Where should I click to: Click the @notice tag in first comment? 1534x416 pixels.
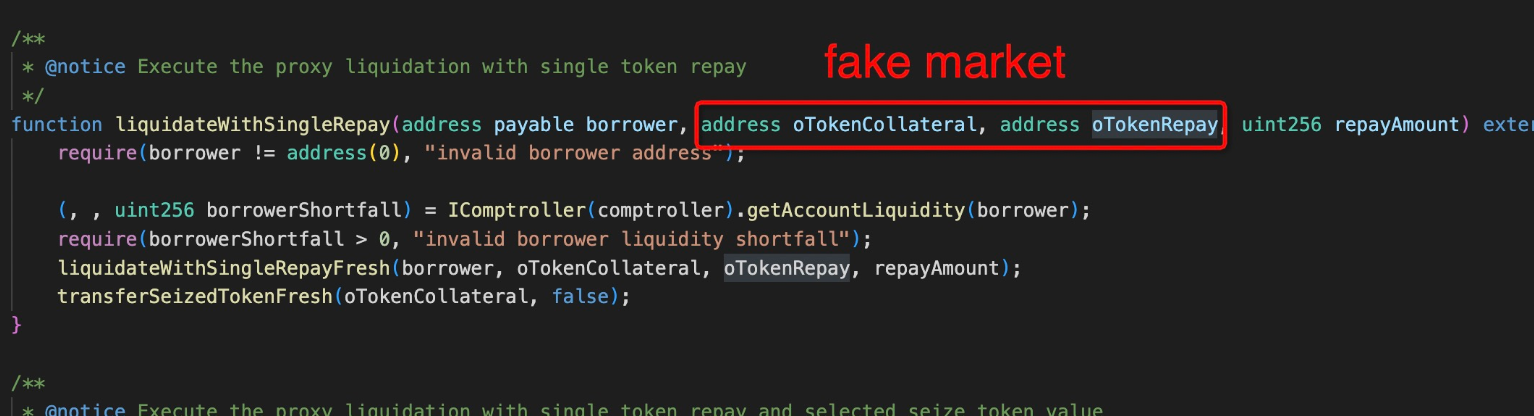[x=85, y=67]
